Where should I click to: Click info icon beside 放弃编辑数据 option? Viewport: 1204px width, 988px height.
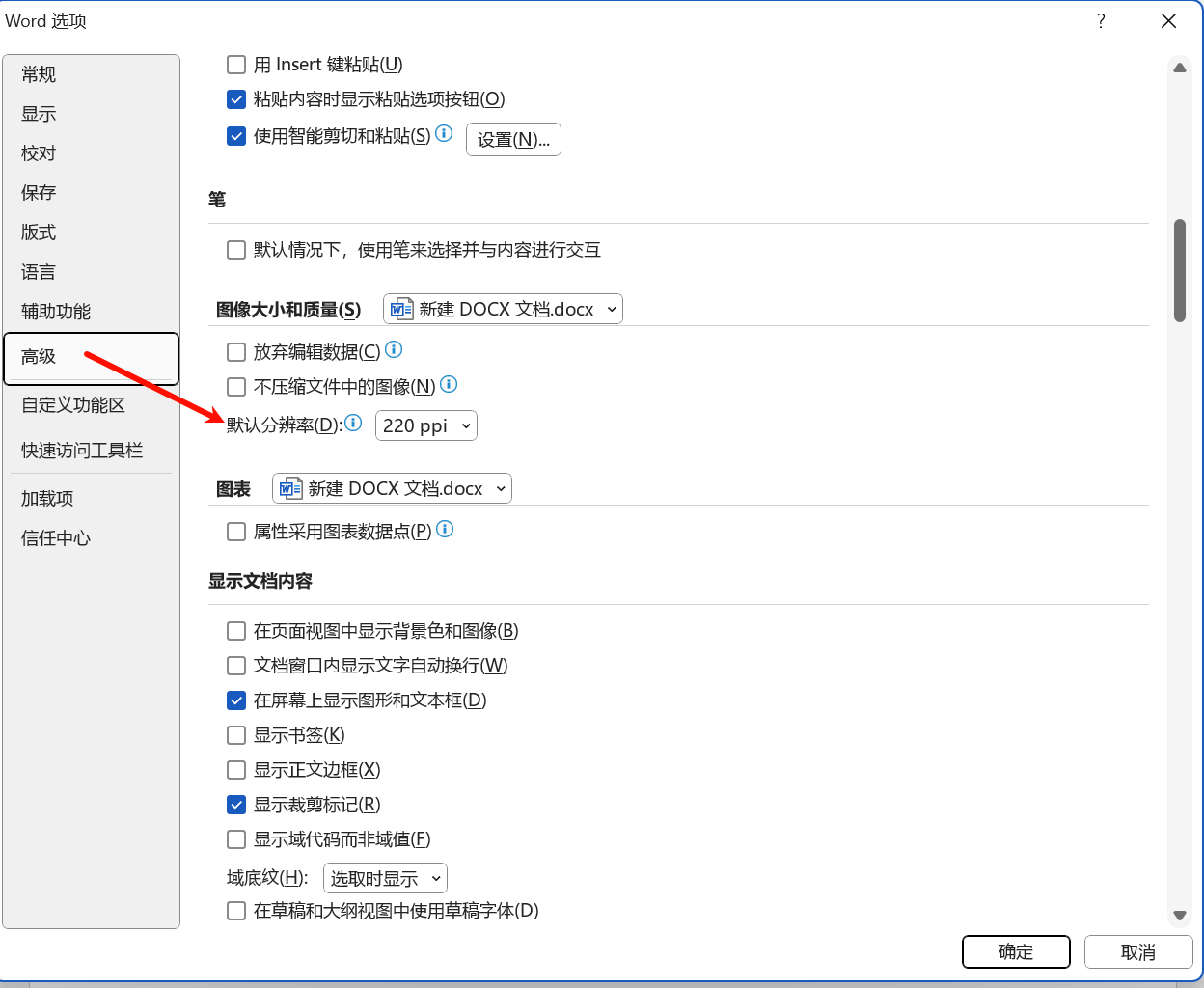394,349
